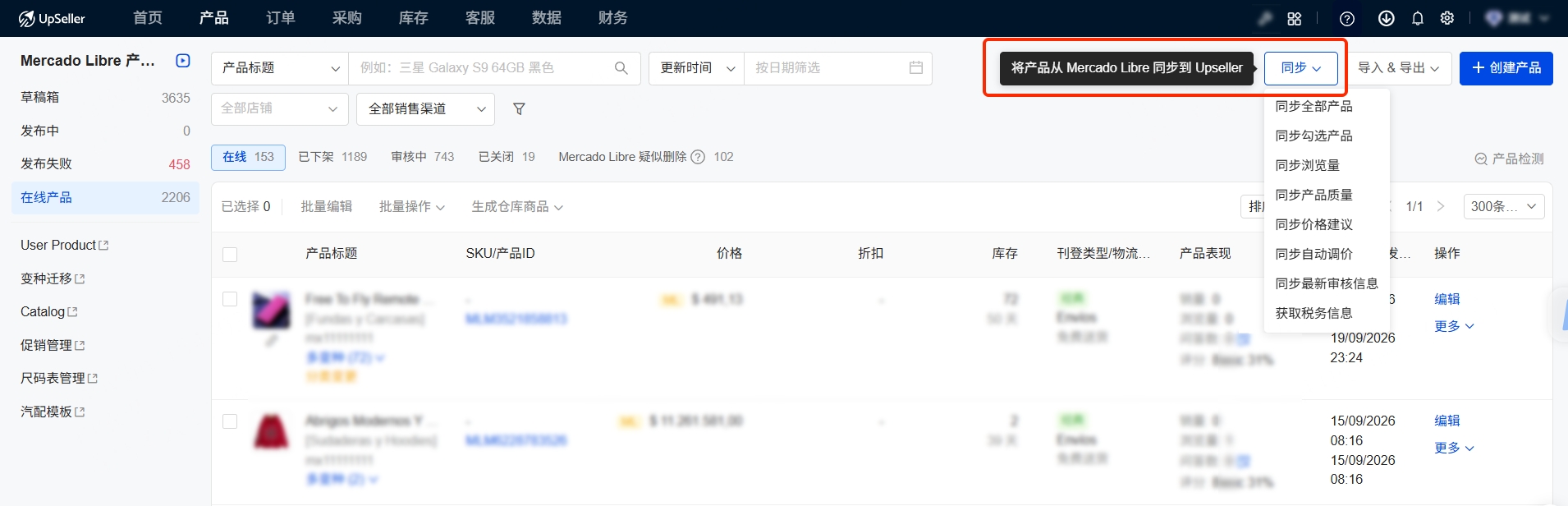
Task: Check the Abrigos Modernos row checkbox
Action: [230, 421]
